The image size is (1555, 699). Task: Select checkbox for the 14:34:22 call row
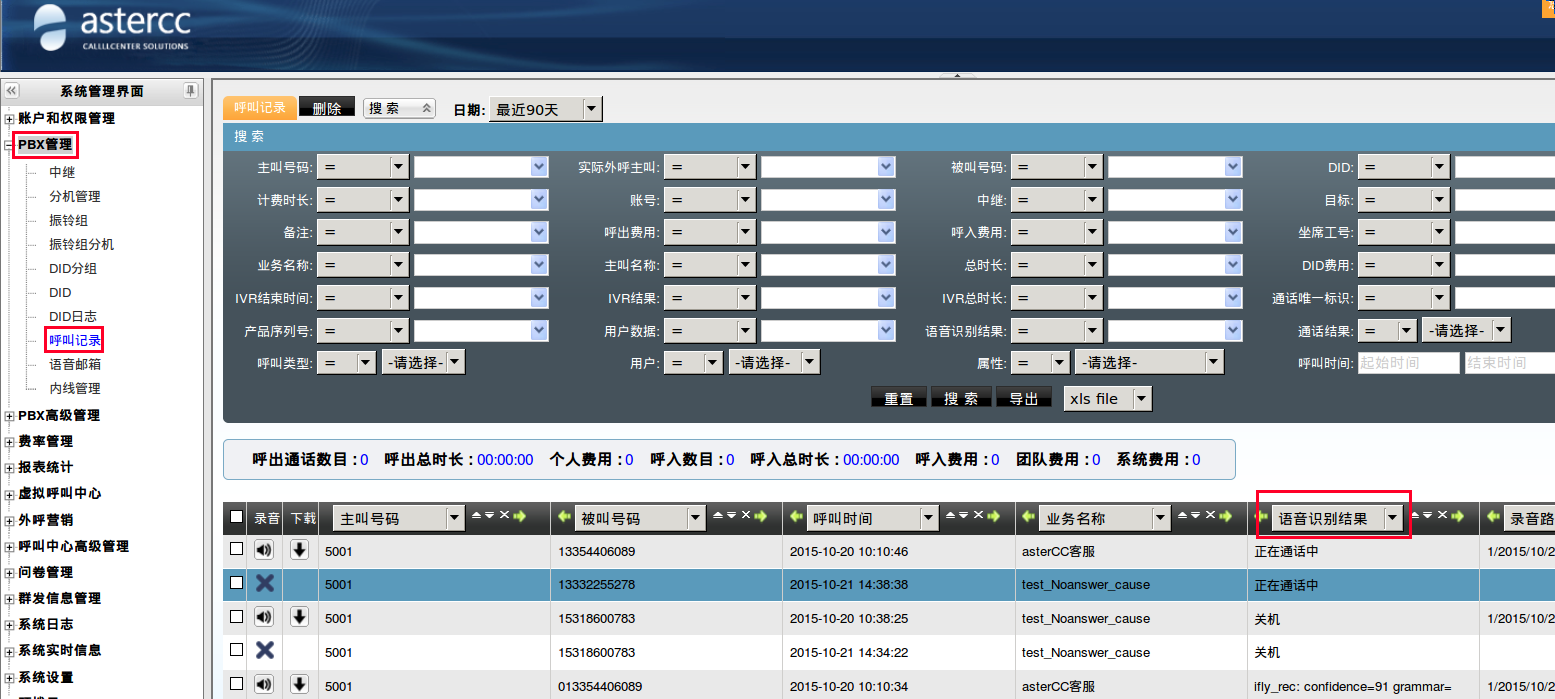click(x=236, y=650)
